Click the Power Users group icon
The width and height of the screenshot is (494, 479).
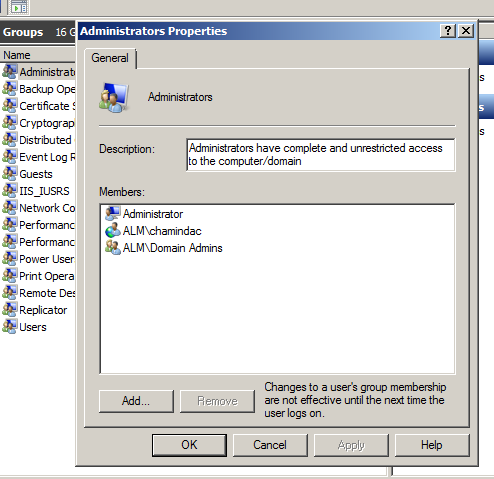[9, 259]
